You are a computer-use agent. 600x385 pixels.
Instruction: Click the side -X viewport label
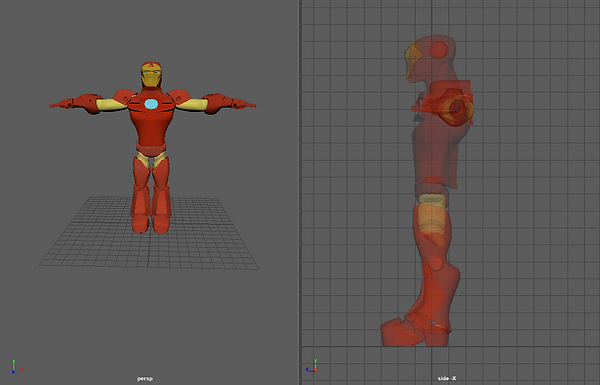pyautogui.click(x=447, y=378)
